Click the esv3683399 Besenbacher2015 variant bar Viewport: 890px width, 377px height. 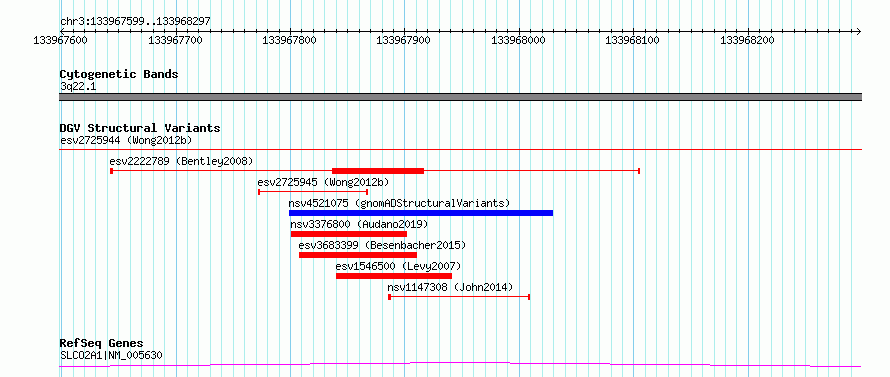[358, 255]
